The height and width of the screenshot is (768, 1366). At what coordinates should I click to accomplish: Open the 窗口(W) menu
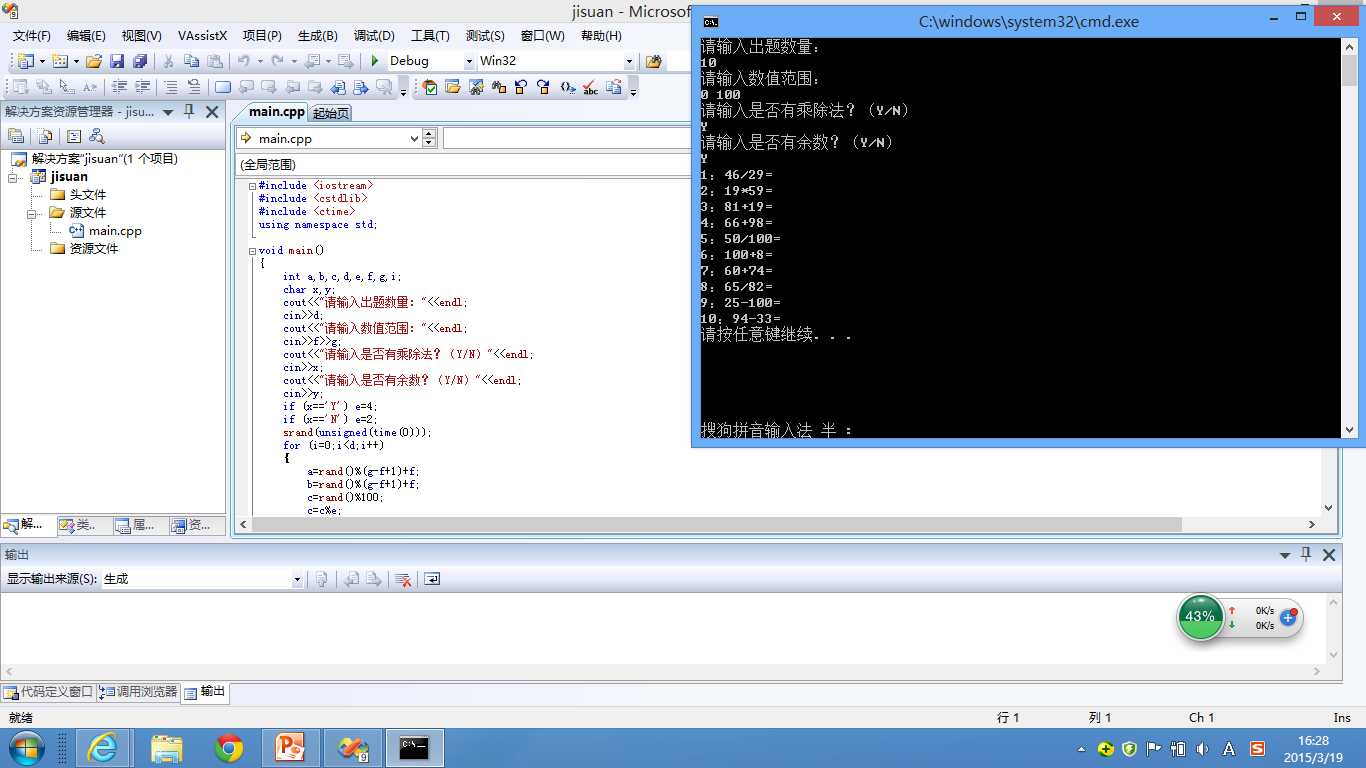[x=543, y=35]
